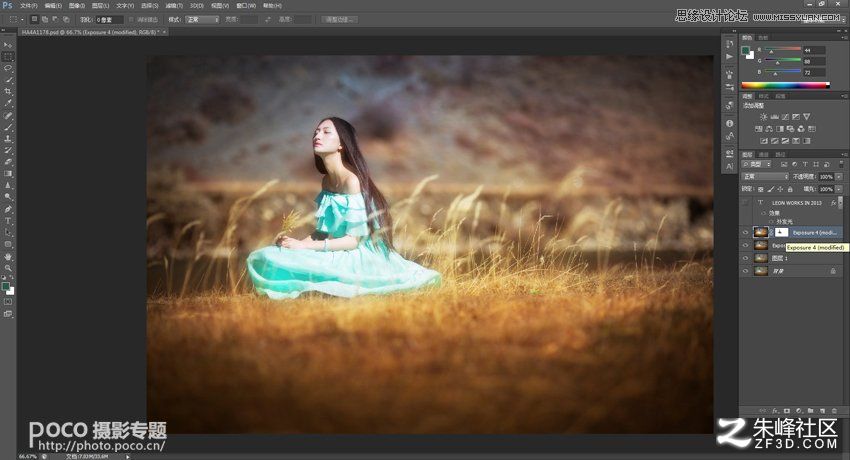Select the Pen tool
This screenshot has height=460, width=850.
(x=8, y=209)
